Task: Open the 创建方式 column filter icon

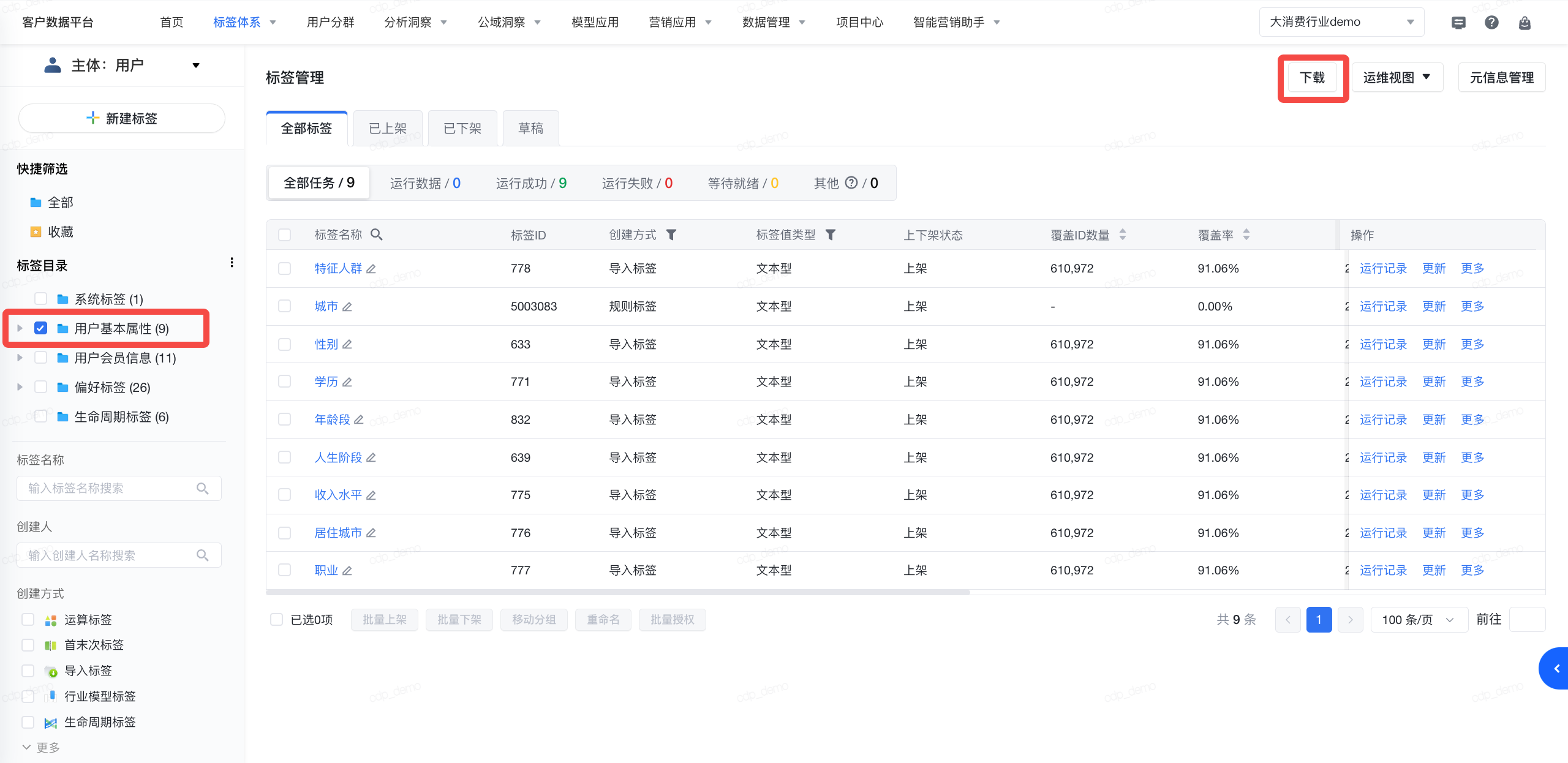Action: tap(671, 235)
